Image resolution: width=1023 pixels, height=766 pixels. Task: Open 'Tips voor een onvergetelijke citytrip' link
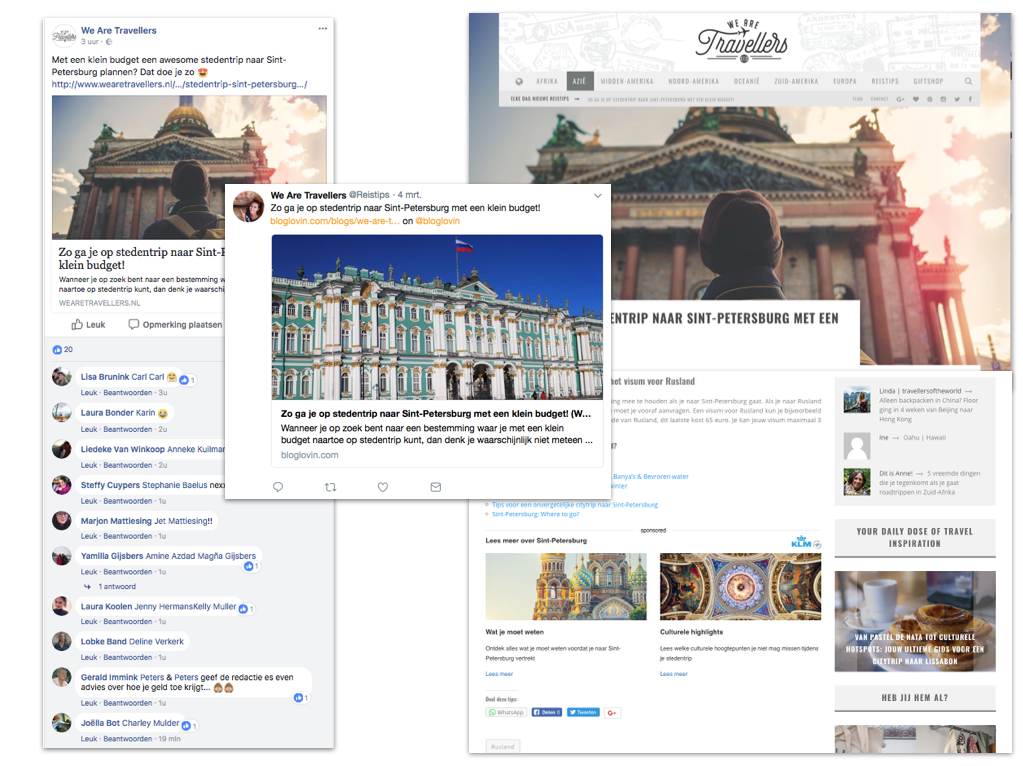pos(575,505)
